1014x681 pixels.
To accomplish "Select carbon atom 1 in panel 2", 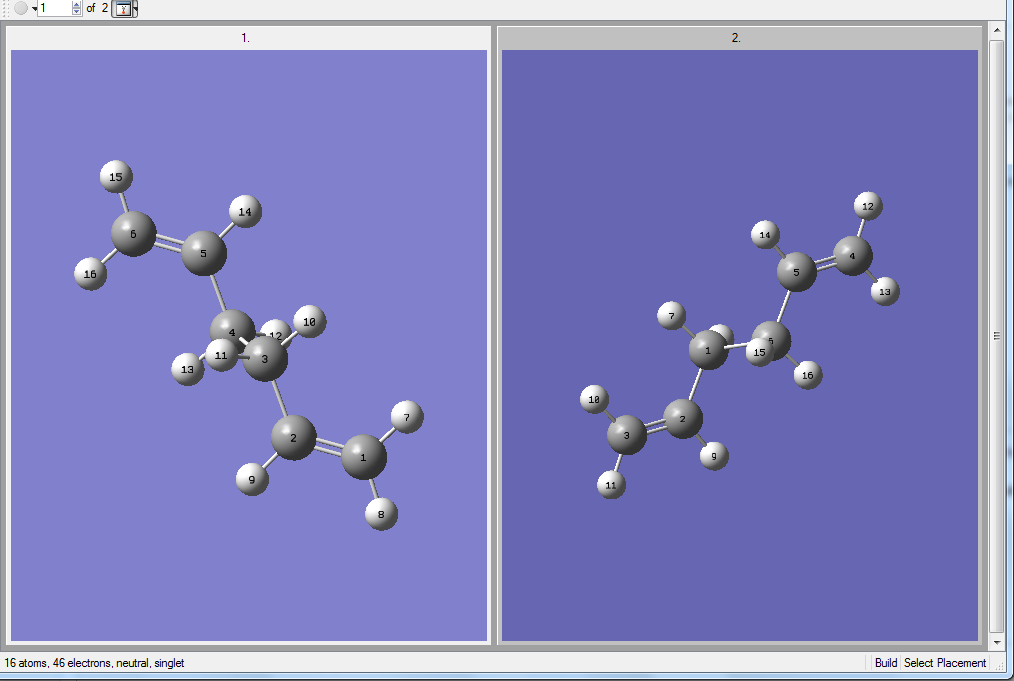I will 708,350.
